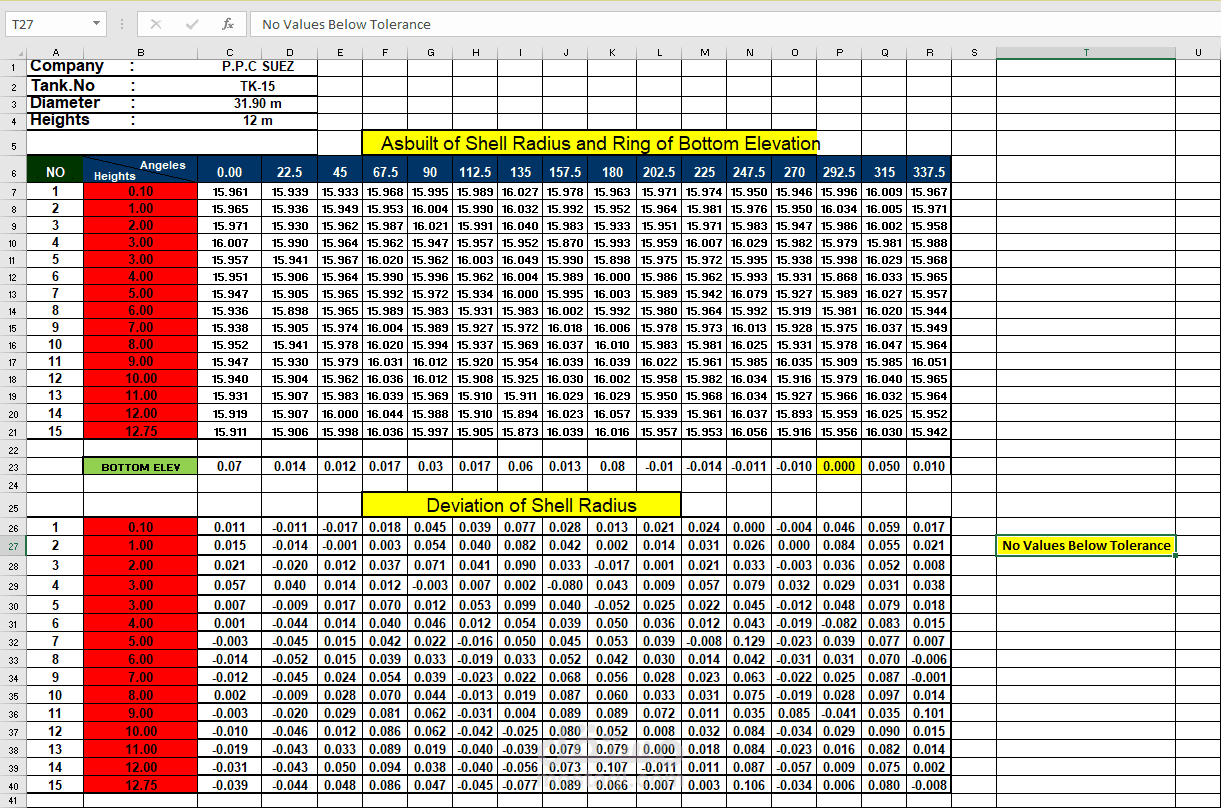Click the '0.101' deviation cell in row 36
This screenshot has width=1221, height=808.
929,714
